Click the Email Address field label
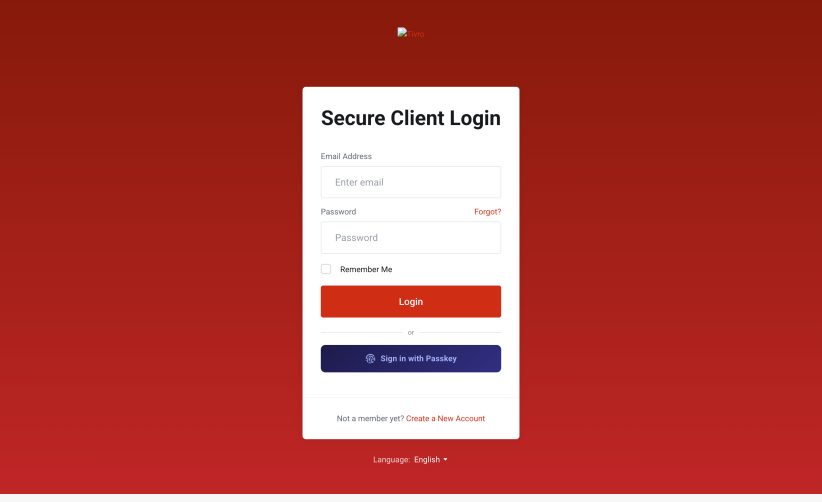822x502 pixels. [x=346, y=156]
